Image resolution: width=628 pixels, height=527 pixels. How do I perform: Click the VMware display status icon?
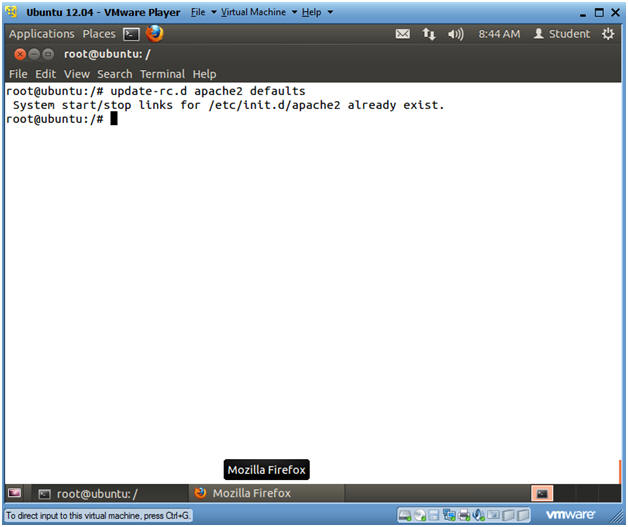coord(493,515)
